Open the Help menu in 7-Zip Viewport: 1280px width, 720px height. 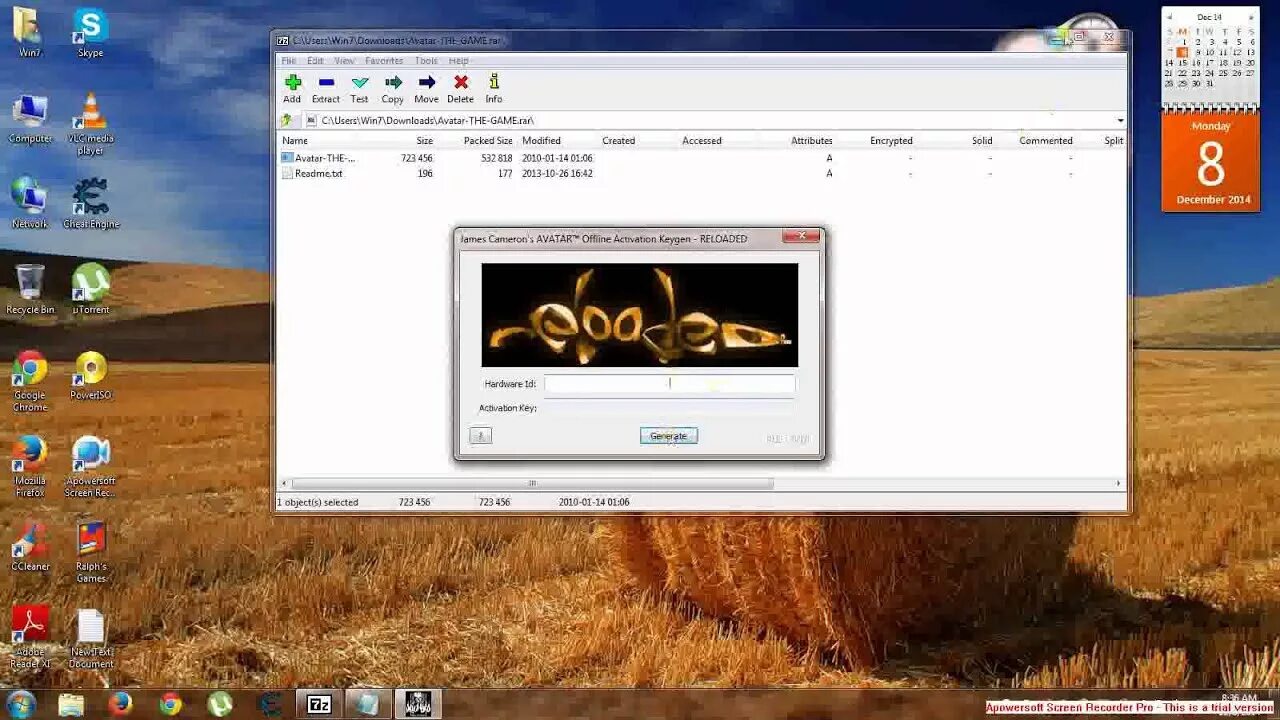point(458,61)
